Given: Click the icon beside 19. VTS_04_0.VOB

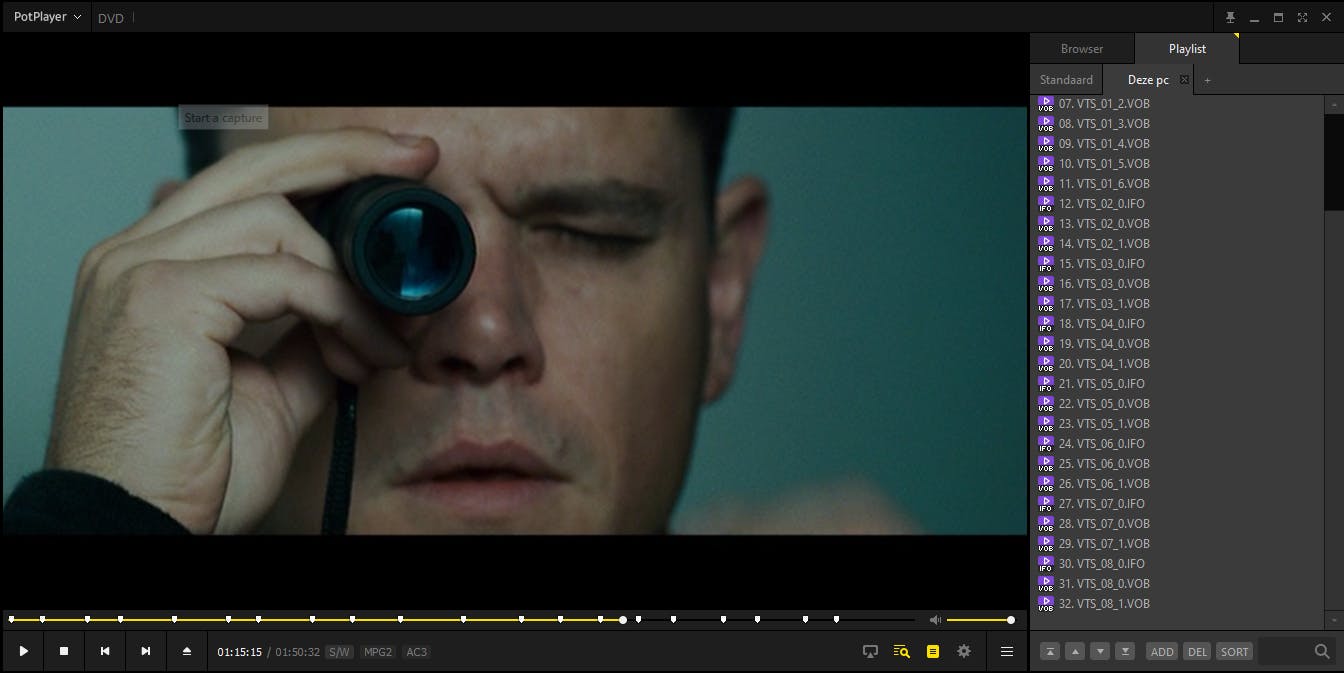Looking at the screenshot, I should (1046, 343).
